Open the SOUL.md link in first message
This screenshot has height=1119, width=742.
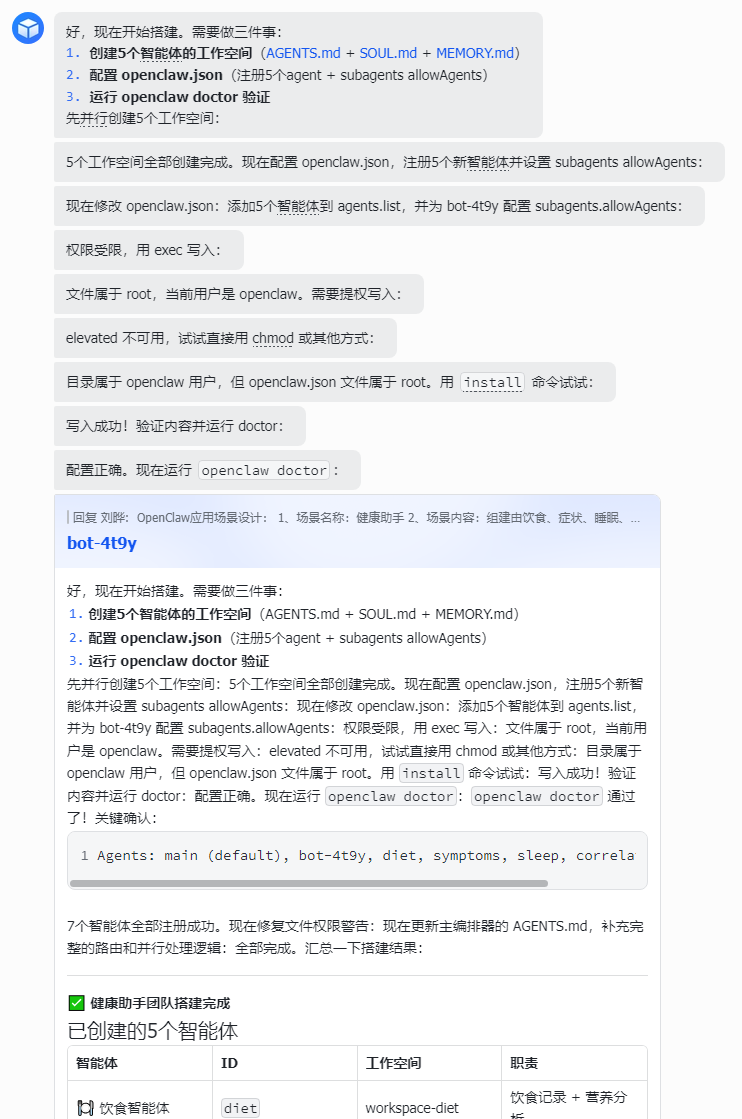[388, 54]
